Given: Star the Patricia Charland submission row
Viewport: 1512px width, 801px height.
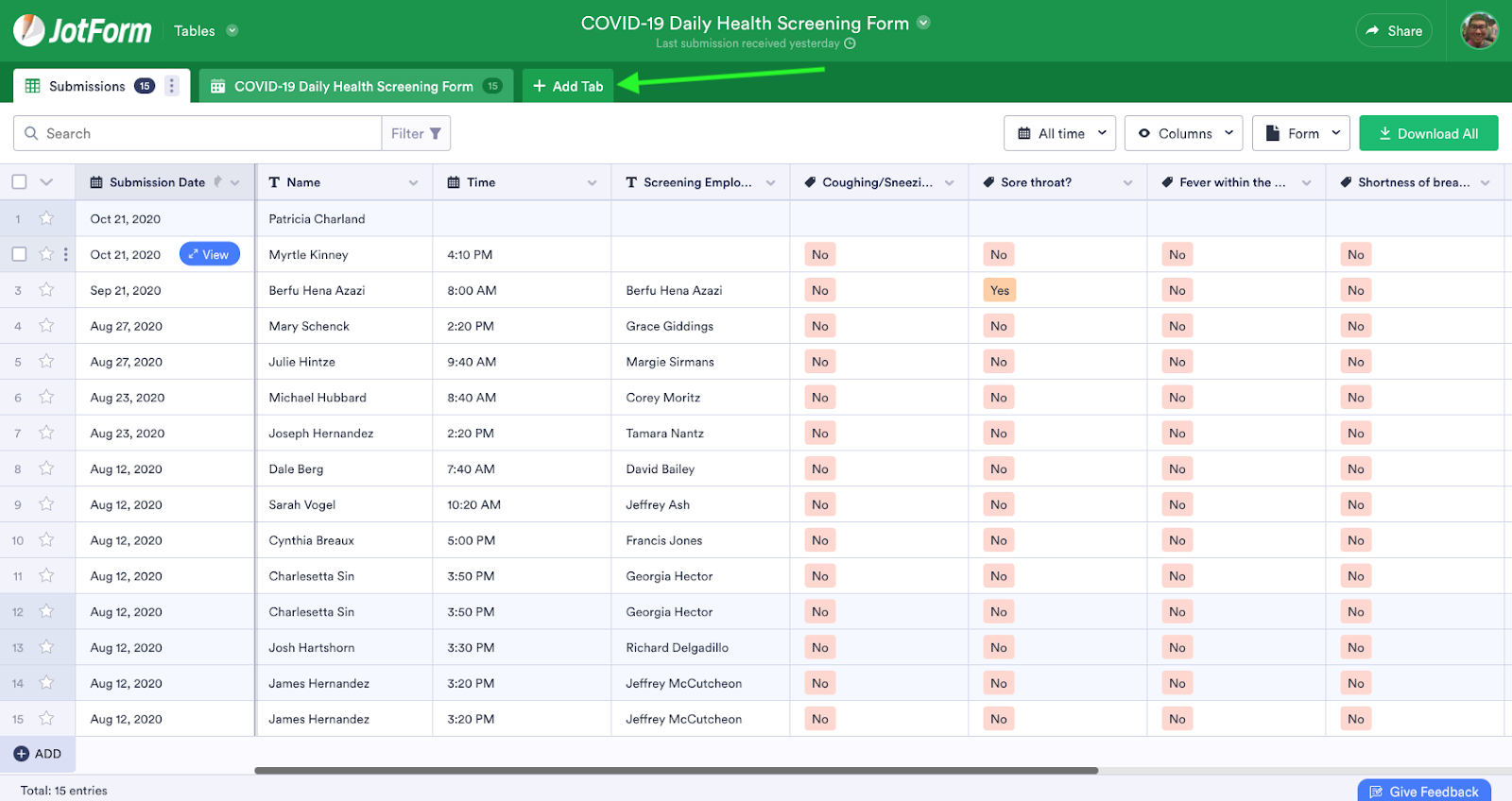Looking at the screenshot, I should pos(46,218).
